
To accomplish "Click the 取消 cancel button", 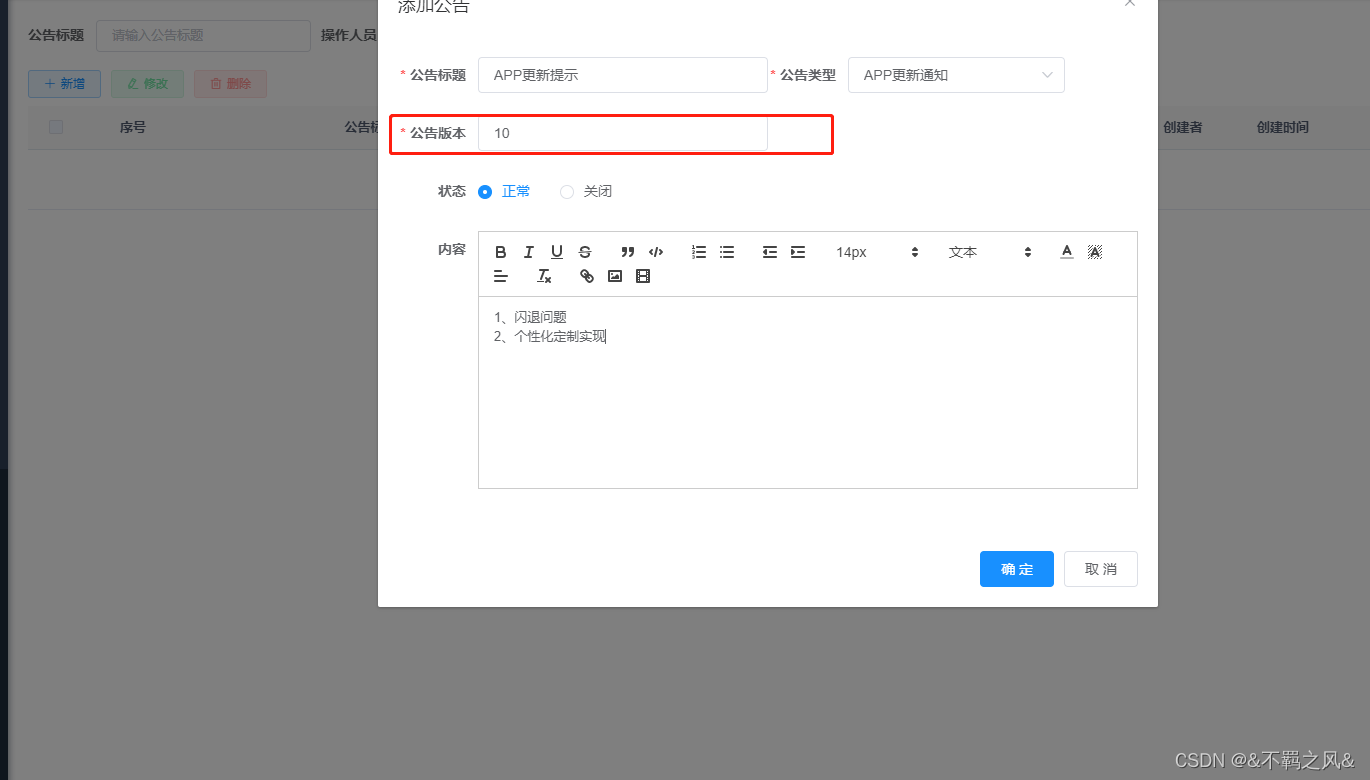I will click(x=1101, y=569).
